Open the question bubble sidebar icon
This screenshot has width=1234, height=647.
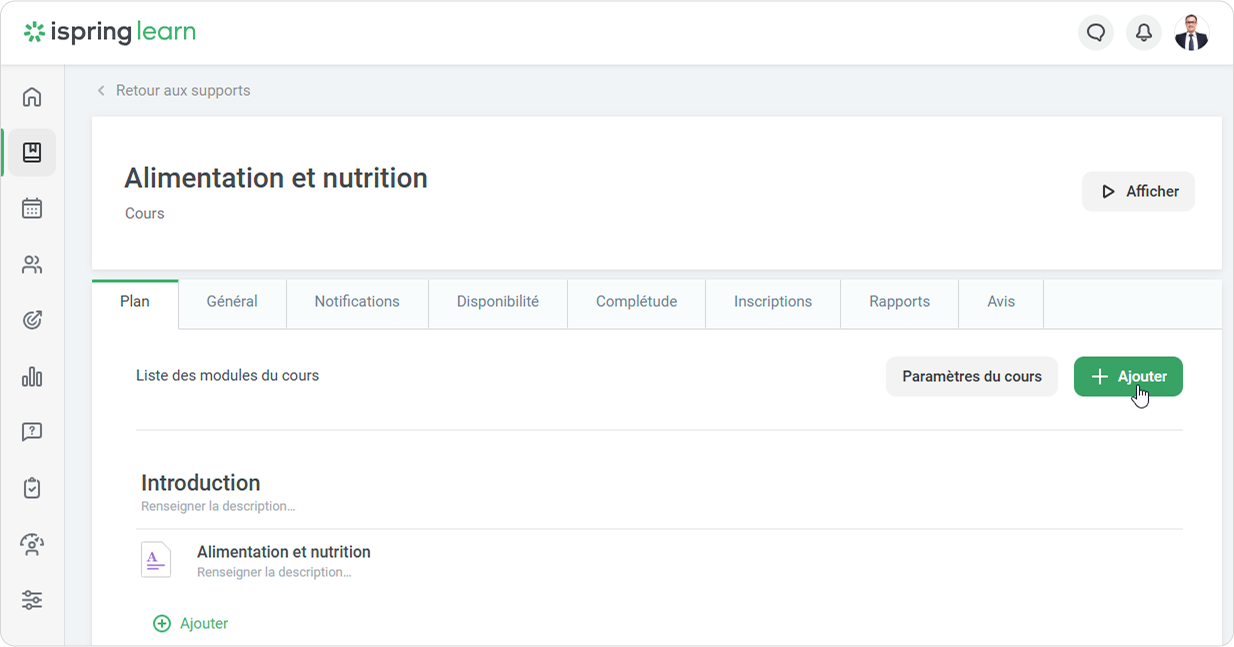pos(32,432)
